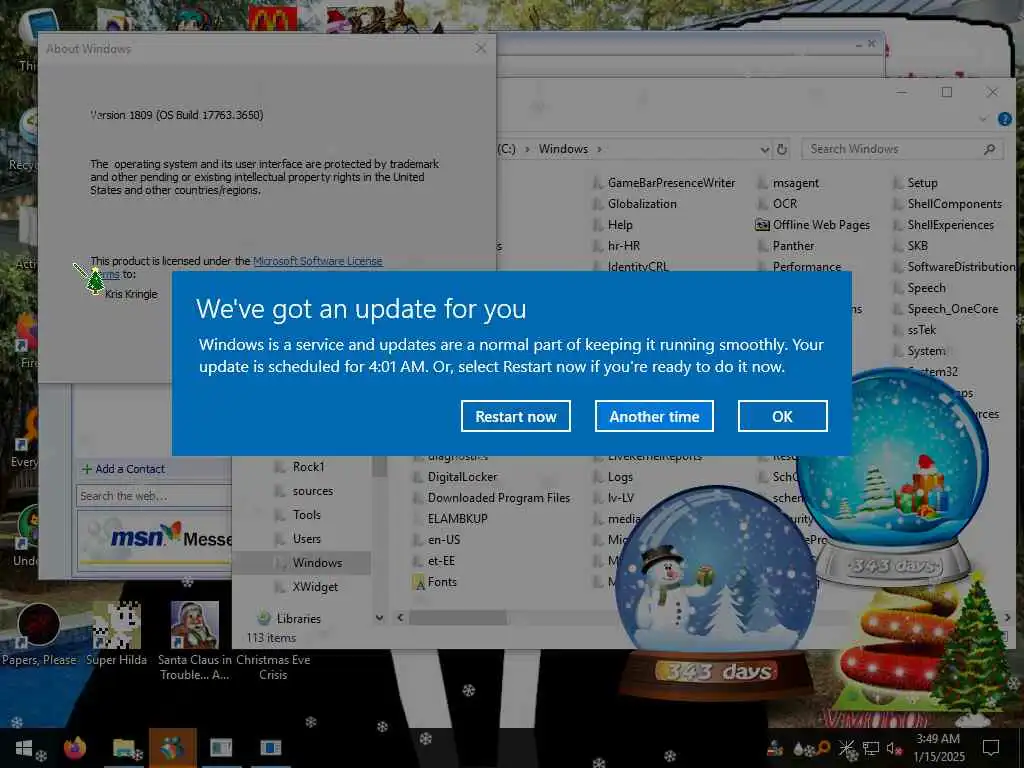Show calendar from 3:49 AM clock
1024x768 pixels.
(x=938, y=748)
